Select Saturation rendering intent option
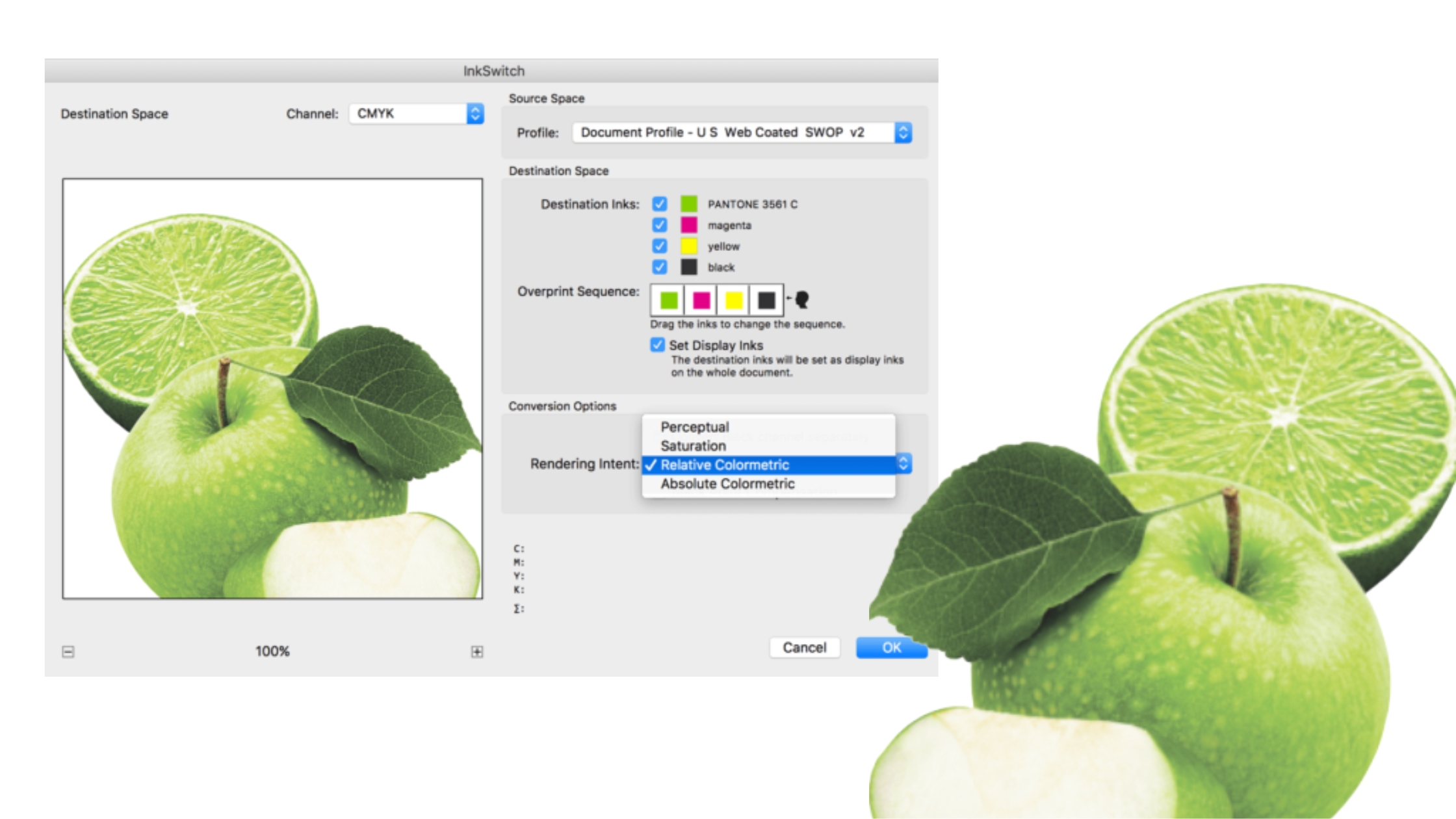 tap(693, 446)
